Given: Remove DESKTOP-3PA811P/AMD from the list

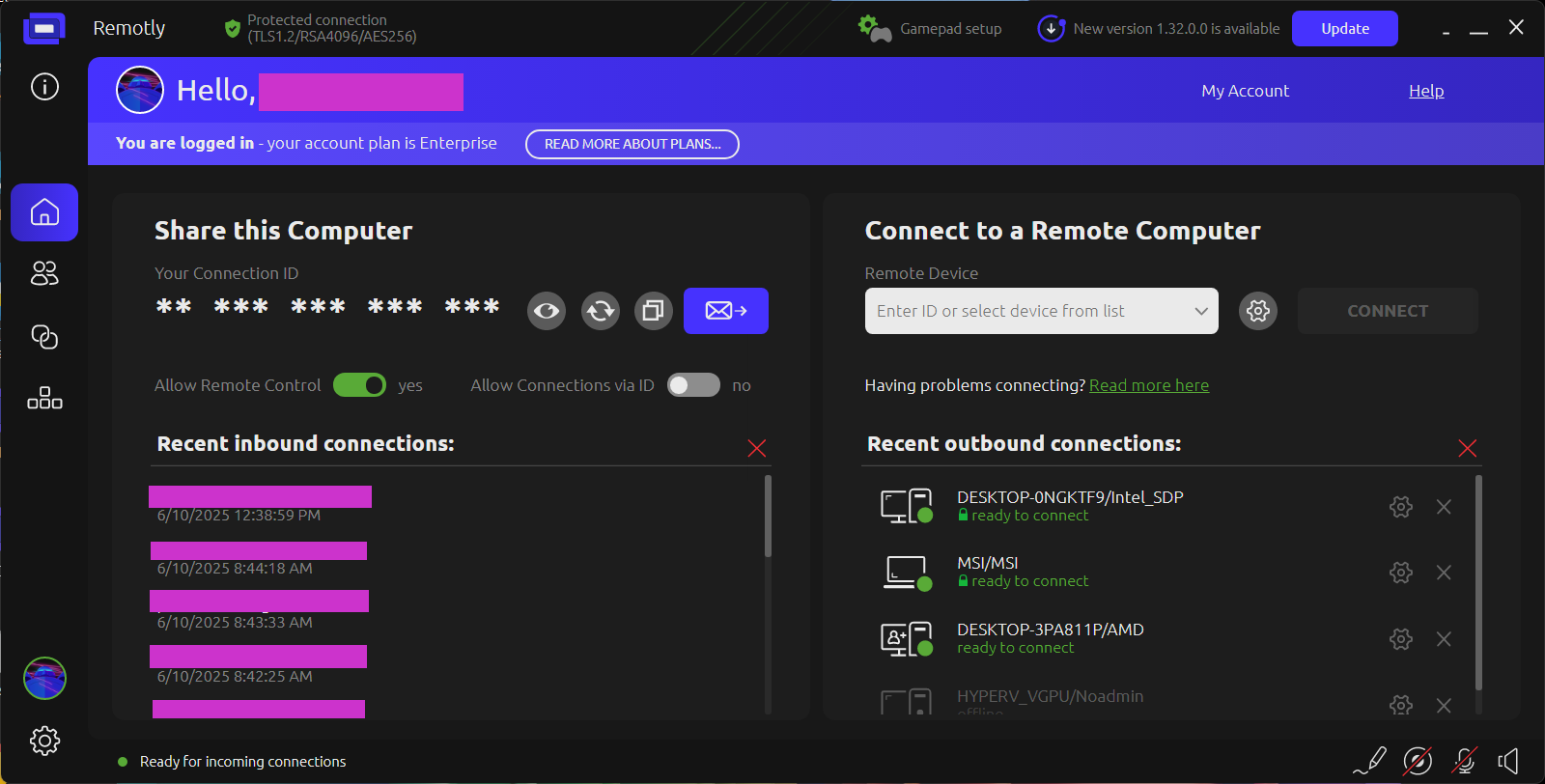Looking at the screenshot, I should (x=1444, y=639).
